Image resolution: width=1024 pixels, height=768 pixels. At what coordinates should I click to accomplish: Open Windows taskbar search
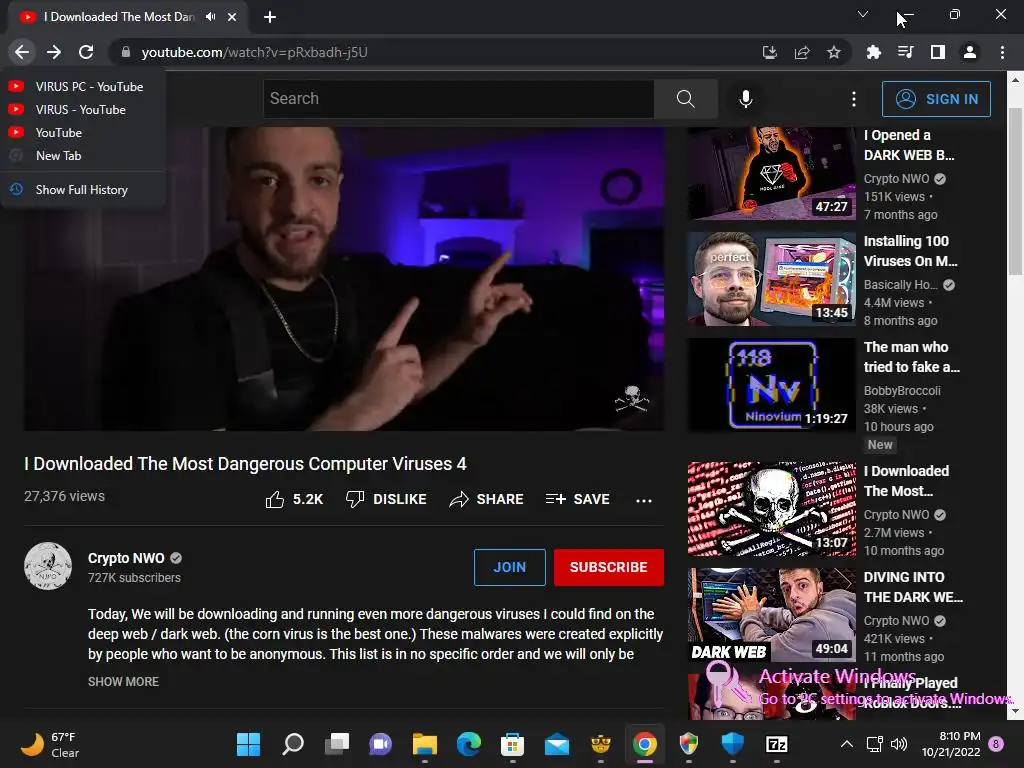[293, 744]
